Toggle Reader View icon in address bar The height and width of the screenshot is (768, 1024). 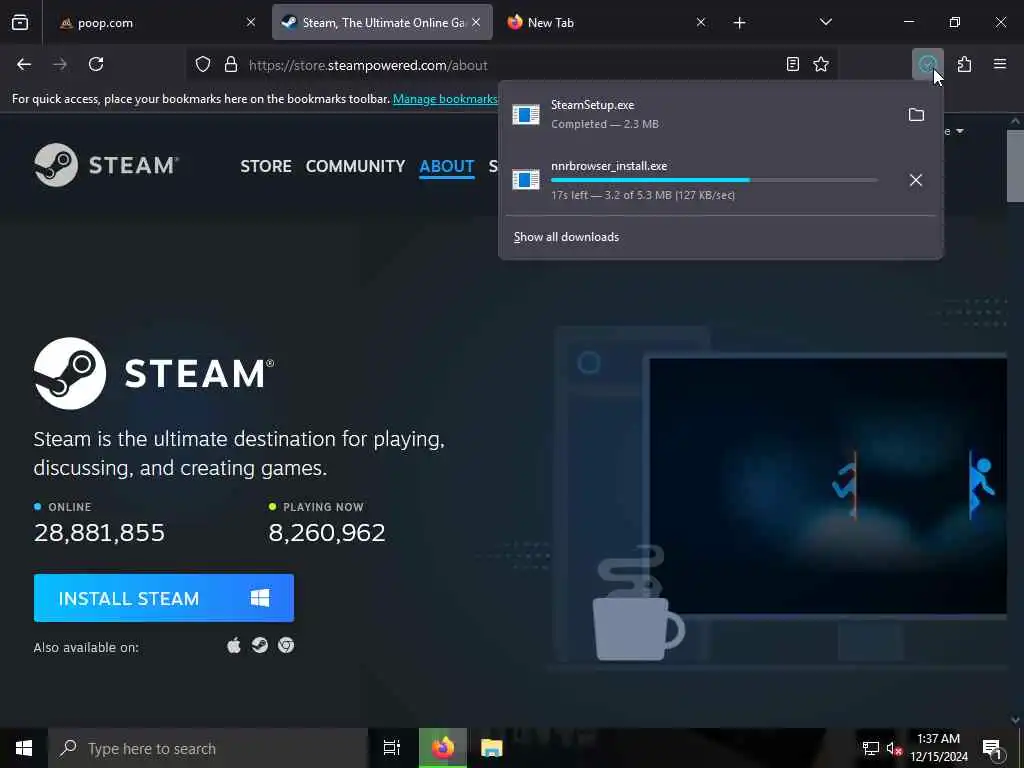[793, 64]
